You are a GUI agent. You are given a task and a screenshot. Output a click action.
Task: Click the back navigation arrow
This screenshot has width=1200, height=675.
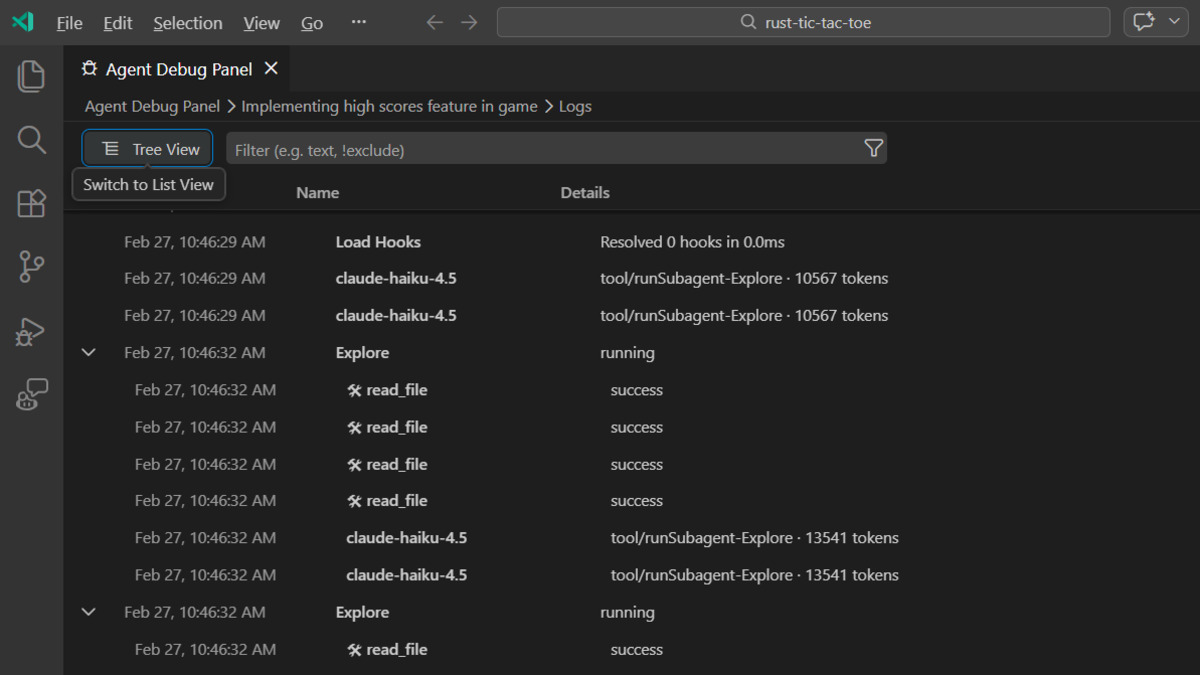434,21
